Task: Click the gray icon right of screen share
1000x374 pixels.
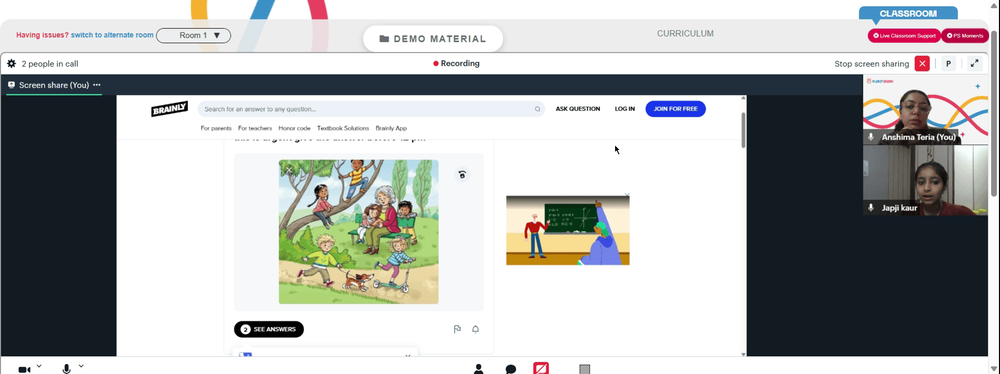Action: [584, 369]
